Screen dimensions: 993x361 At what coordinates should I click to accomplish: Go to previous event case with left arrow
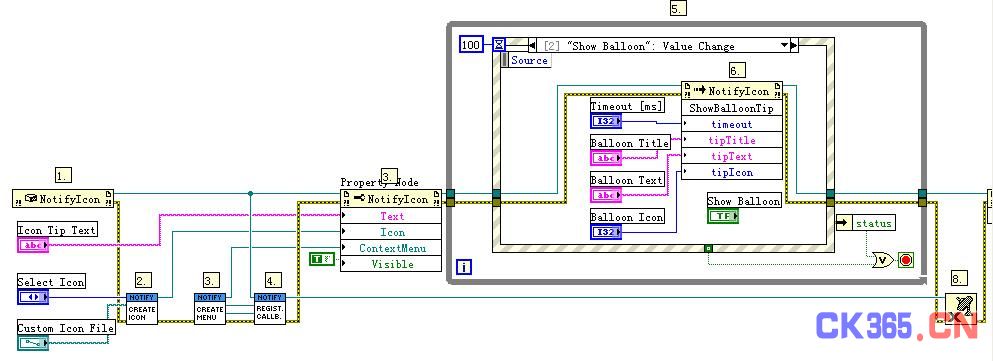(x=533, y=46)
